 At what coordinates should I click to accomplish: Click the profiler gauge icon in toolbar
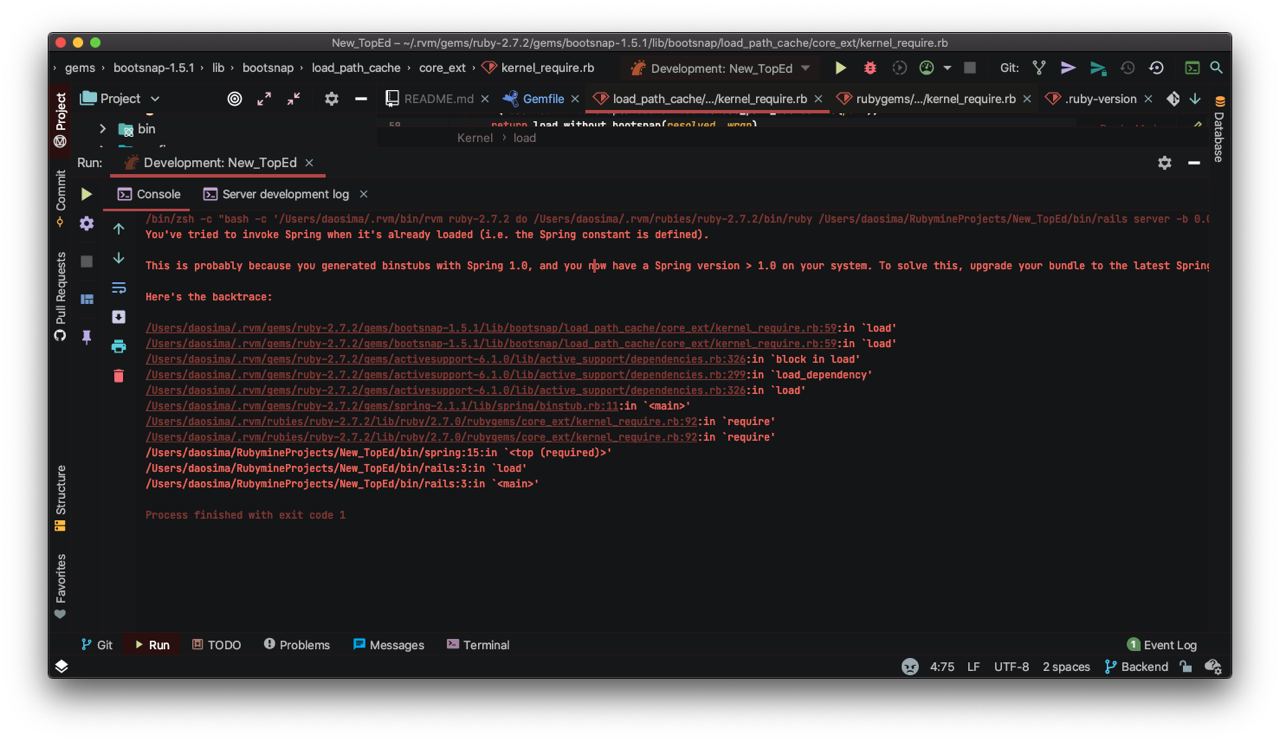(x=927, y=68)
